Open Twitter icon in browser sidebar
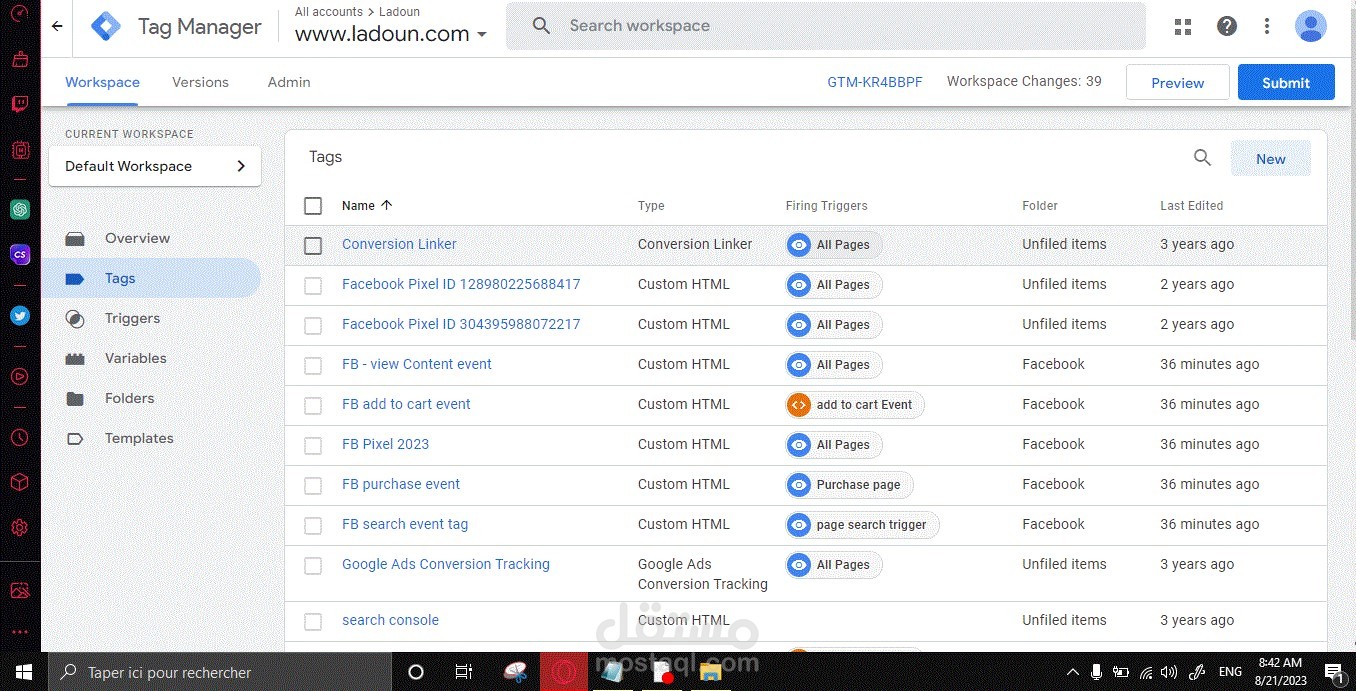Viewport: 1356px width, 691px height. tap(20, 316)
